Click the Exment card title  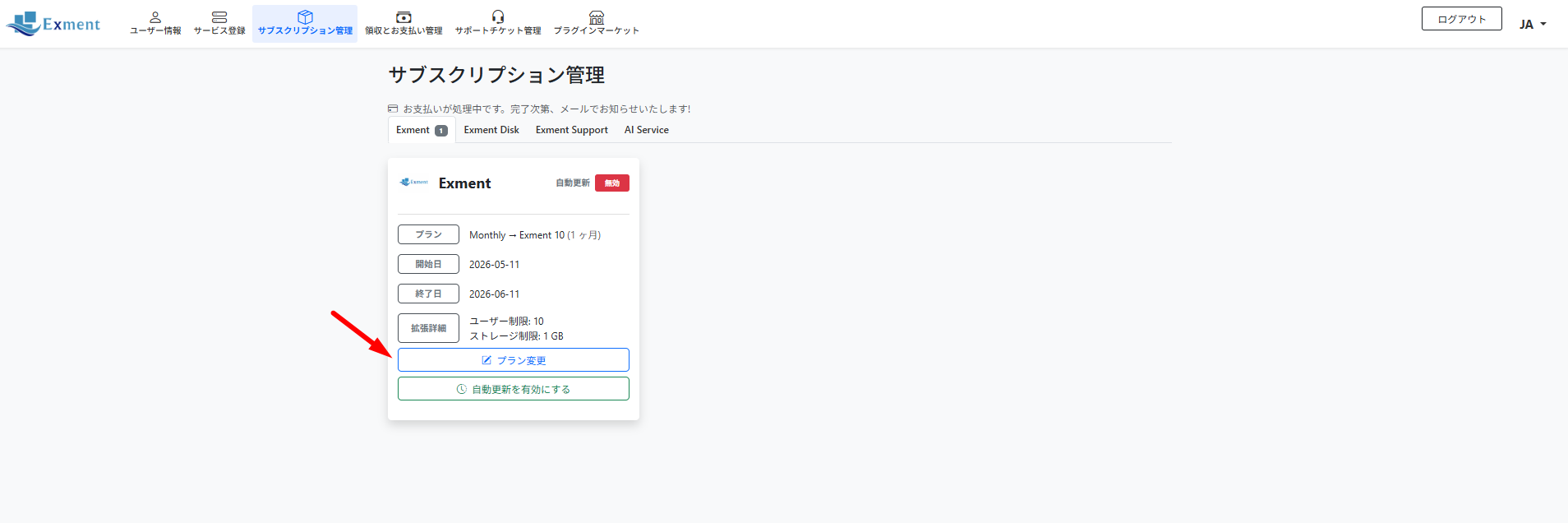click(x=464, y=183)
